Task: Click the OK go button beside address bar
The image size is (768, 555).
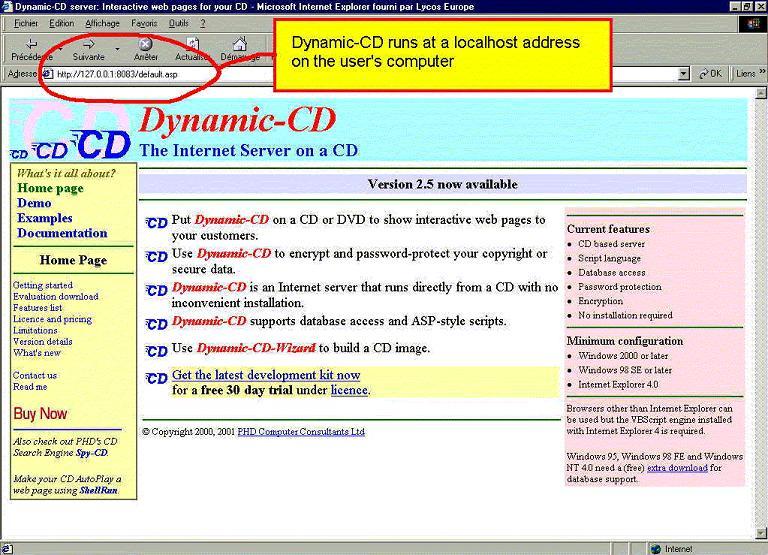Action: click(x=711, y=73)
